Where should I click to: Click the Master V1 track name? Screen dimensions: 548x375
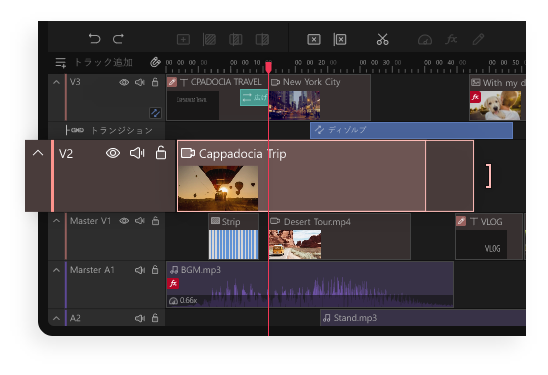point(90,221)
